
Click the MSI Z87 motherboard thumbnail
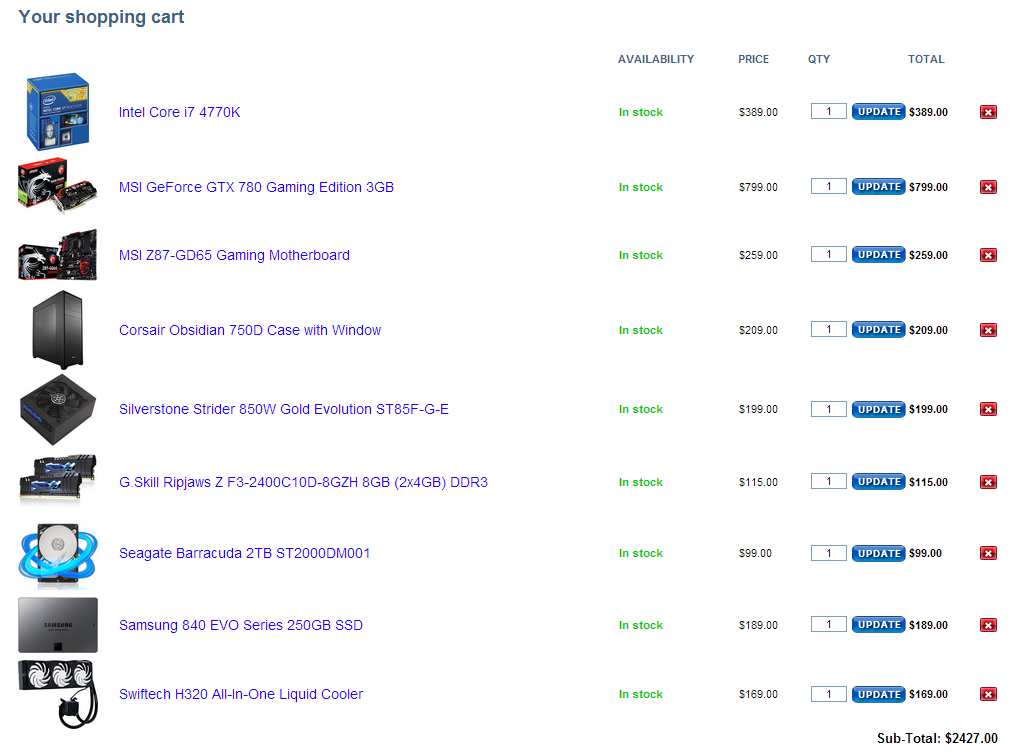57,255
